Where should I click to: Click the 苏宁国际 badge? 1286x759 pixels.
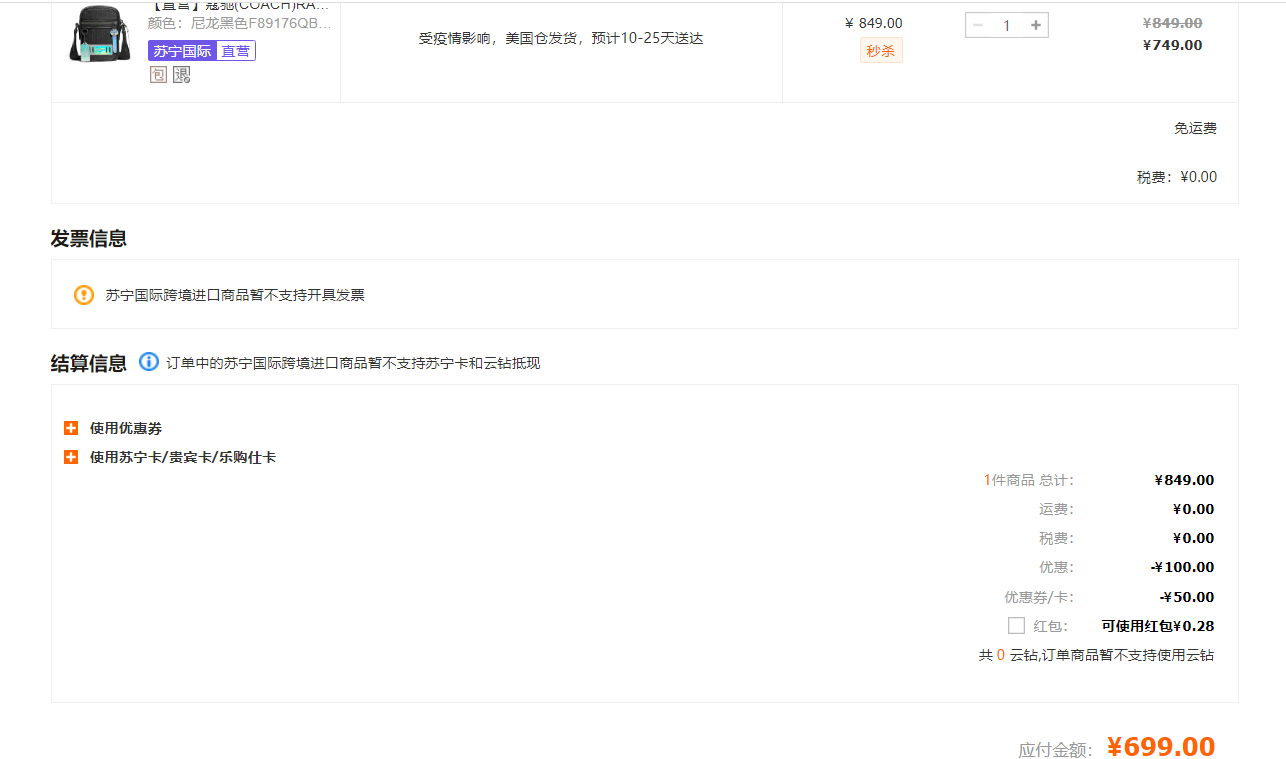[182, 51]
